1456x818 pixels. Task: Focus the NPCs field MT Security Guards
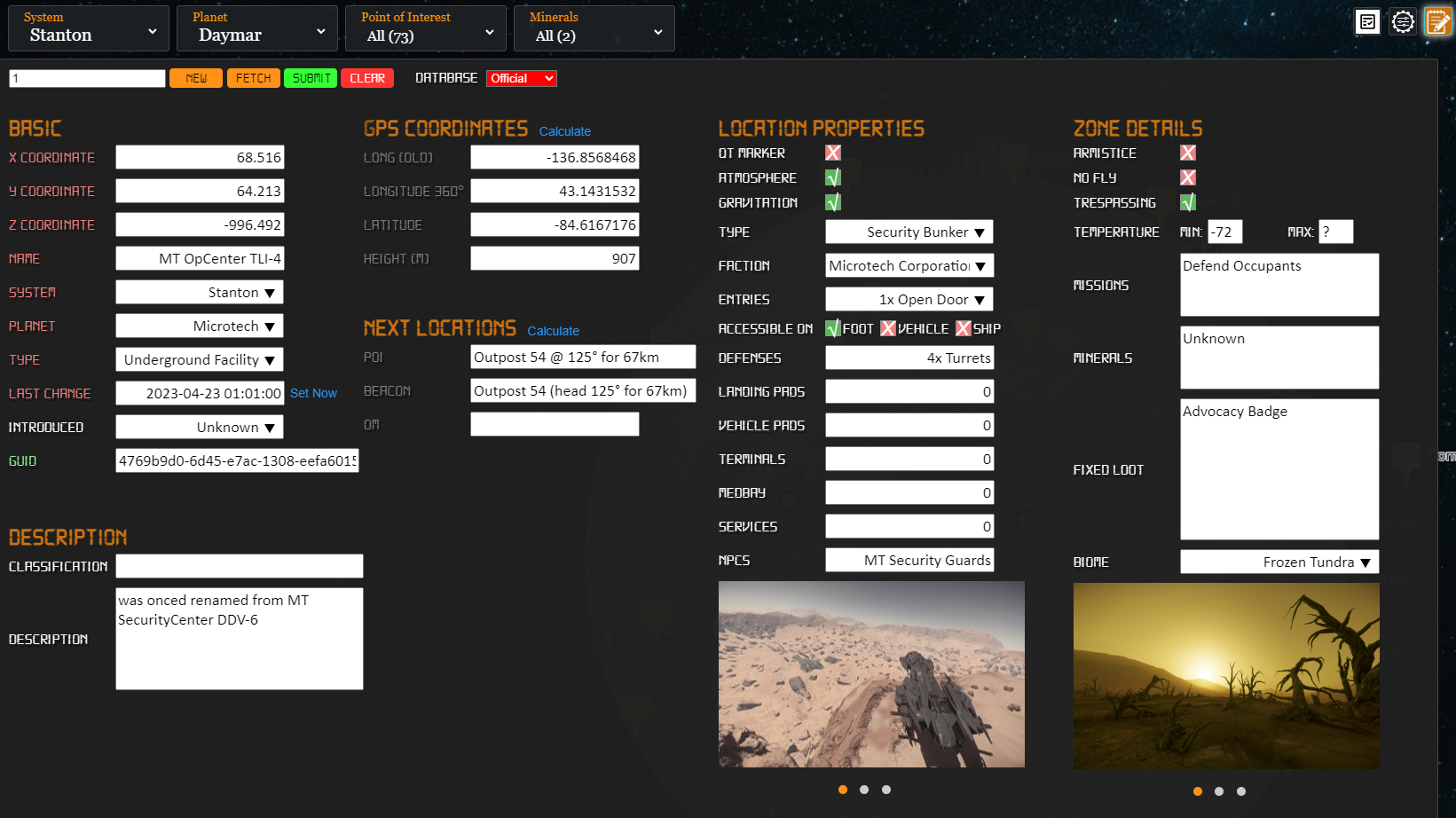tap(909, 560)
